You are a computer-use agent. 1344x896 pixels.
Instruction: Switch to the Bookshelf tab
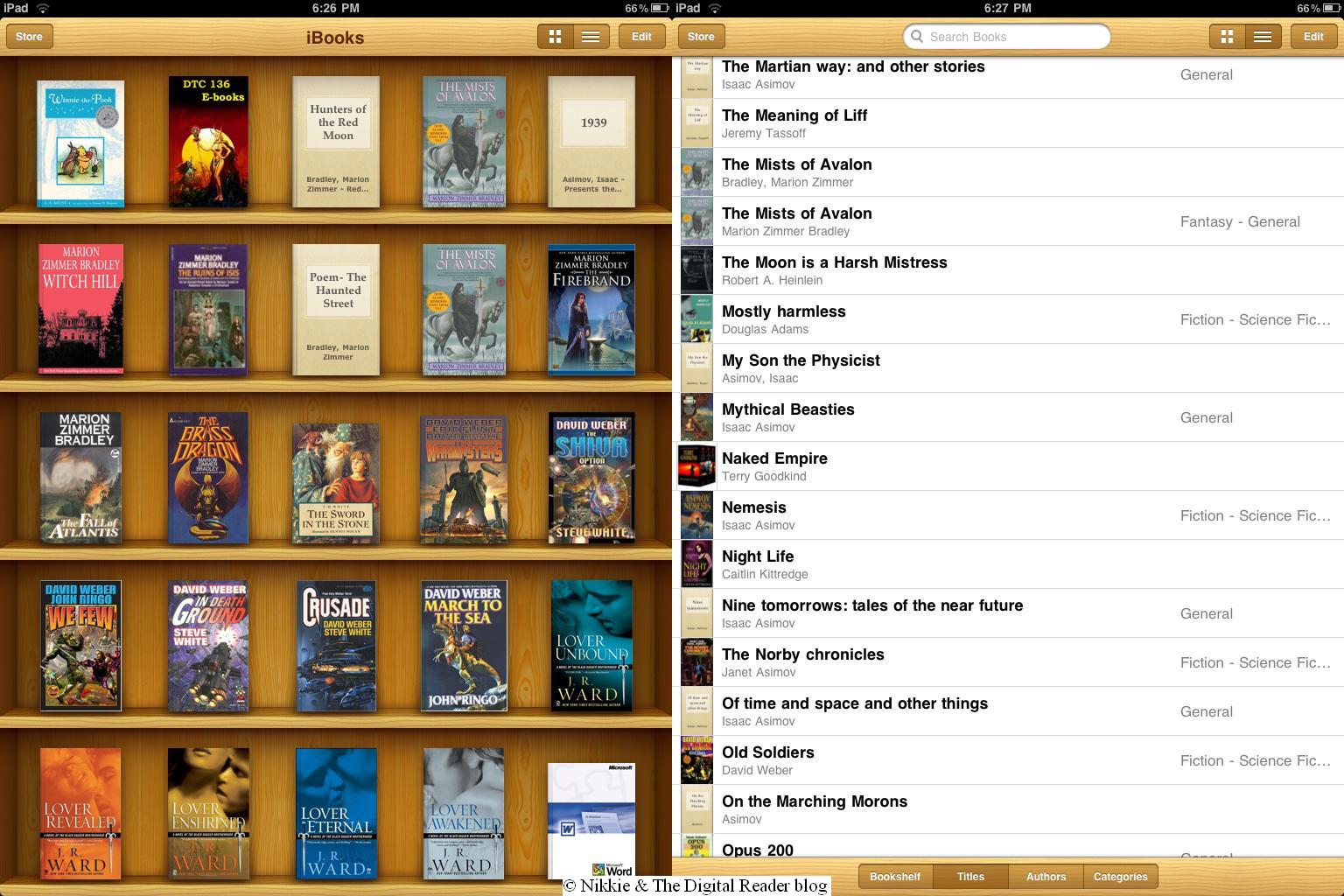click(x=895, y=877)
